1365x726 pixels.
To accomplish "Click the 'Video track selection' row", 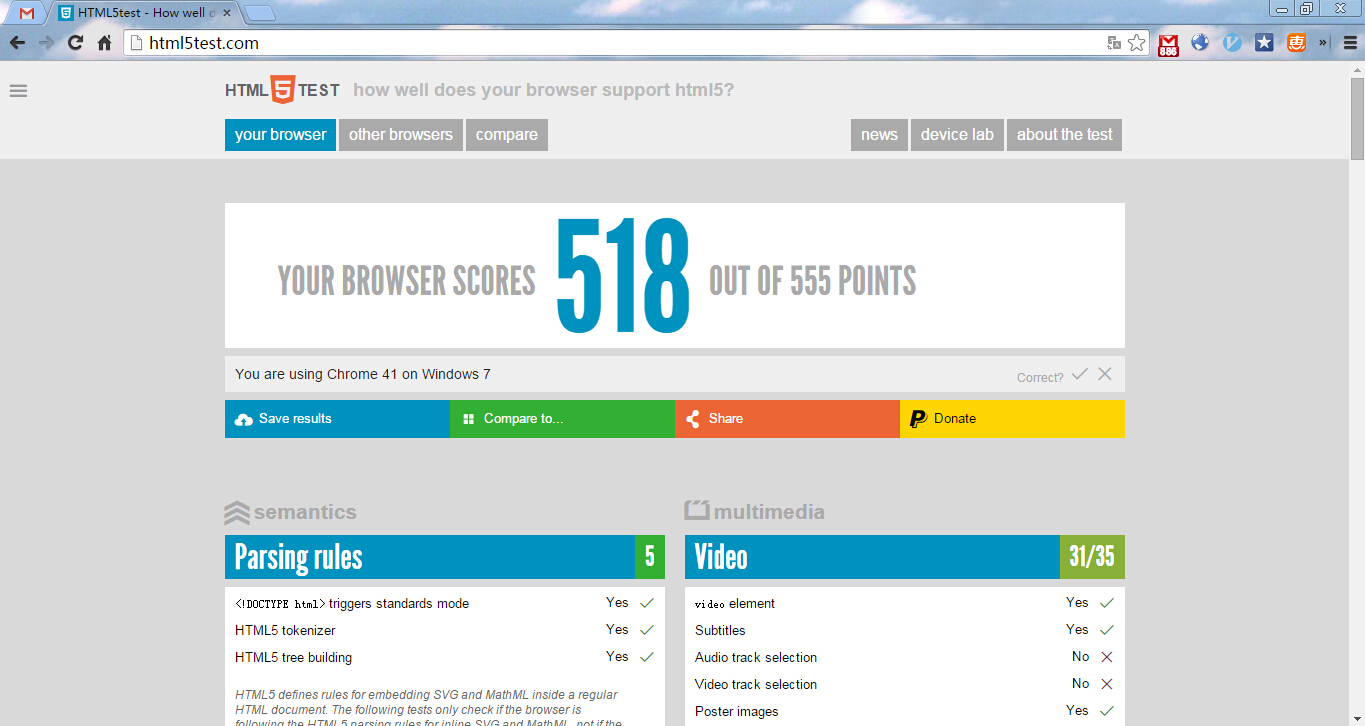I will point(905,684).
